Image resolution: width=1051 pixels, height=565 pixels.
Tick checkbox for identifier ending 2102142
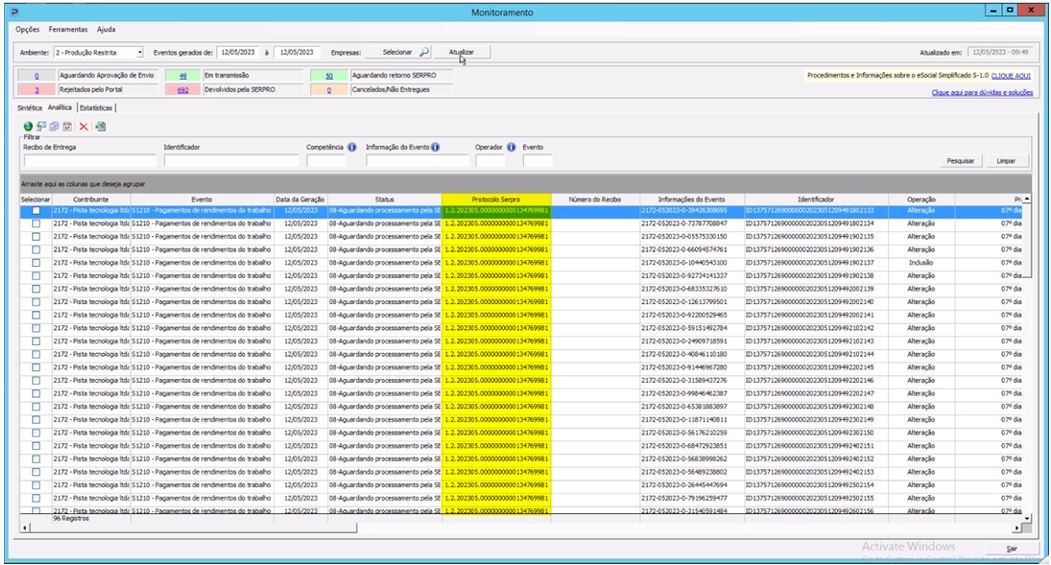36,328
